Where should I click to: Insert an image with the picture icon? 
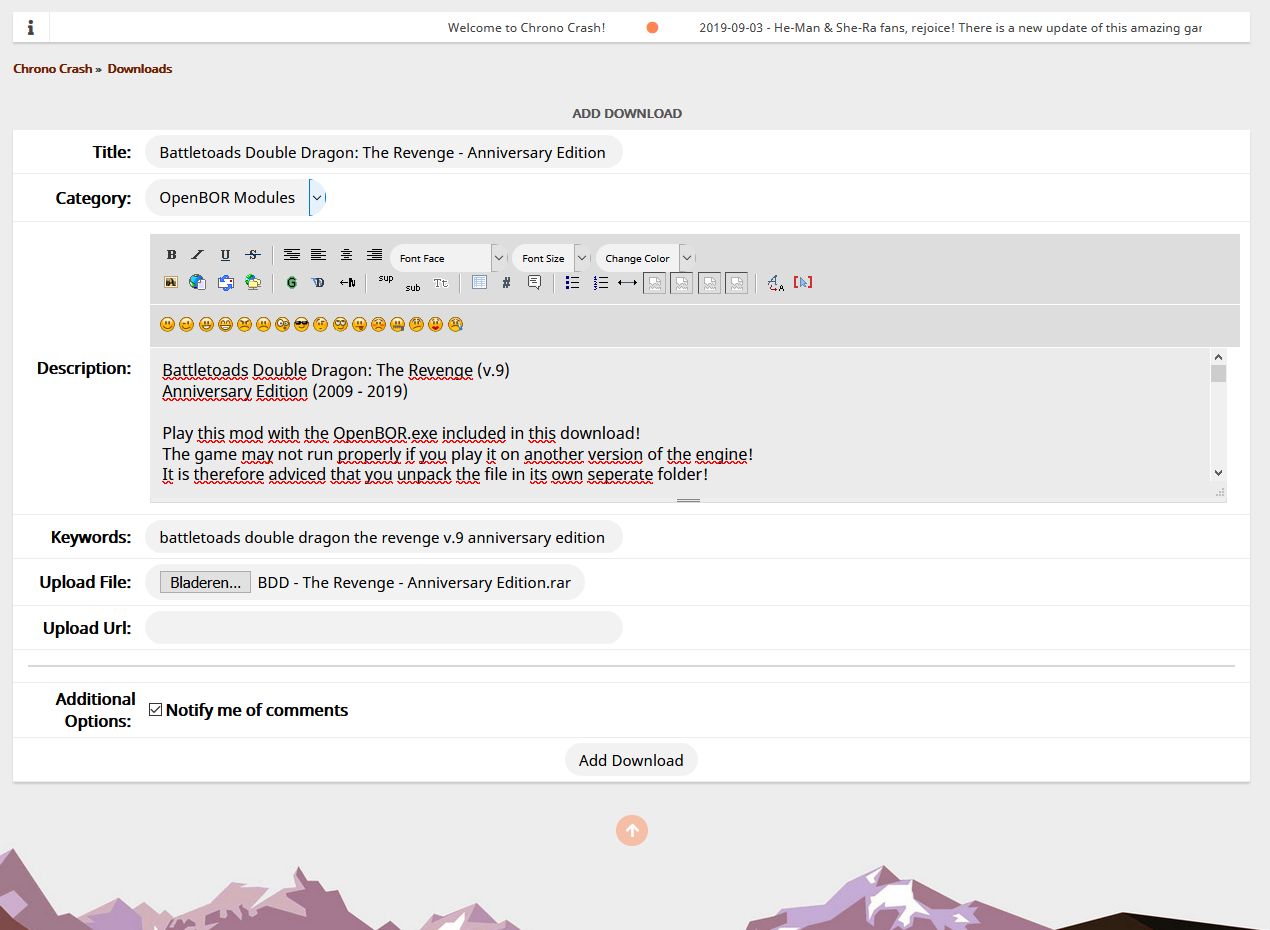(171, 282)
